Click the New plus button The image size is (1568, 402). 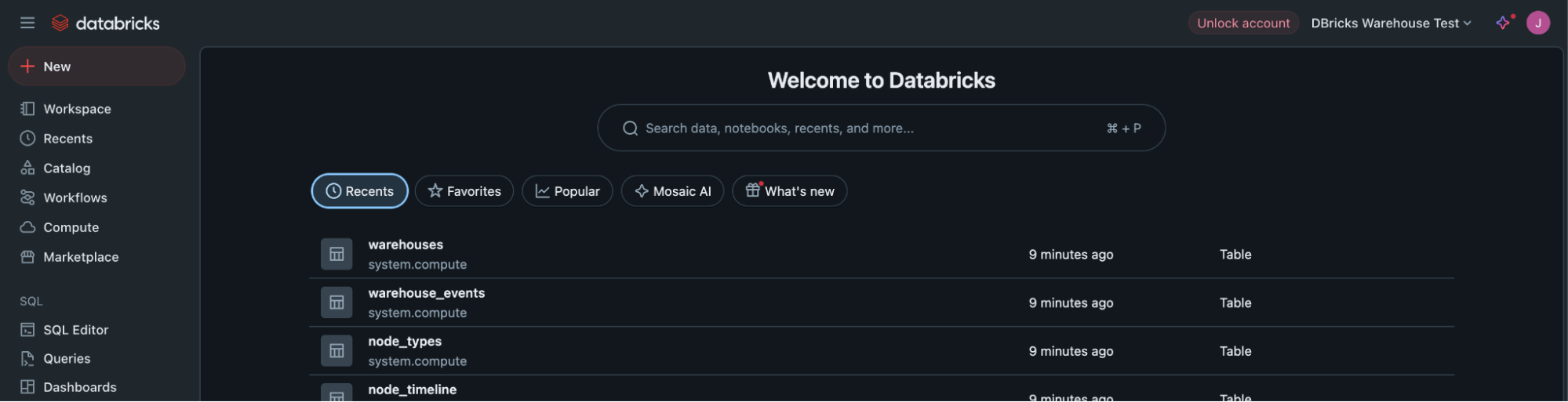(x=96, y=67)
